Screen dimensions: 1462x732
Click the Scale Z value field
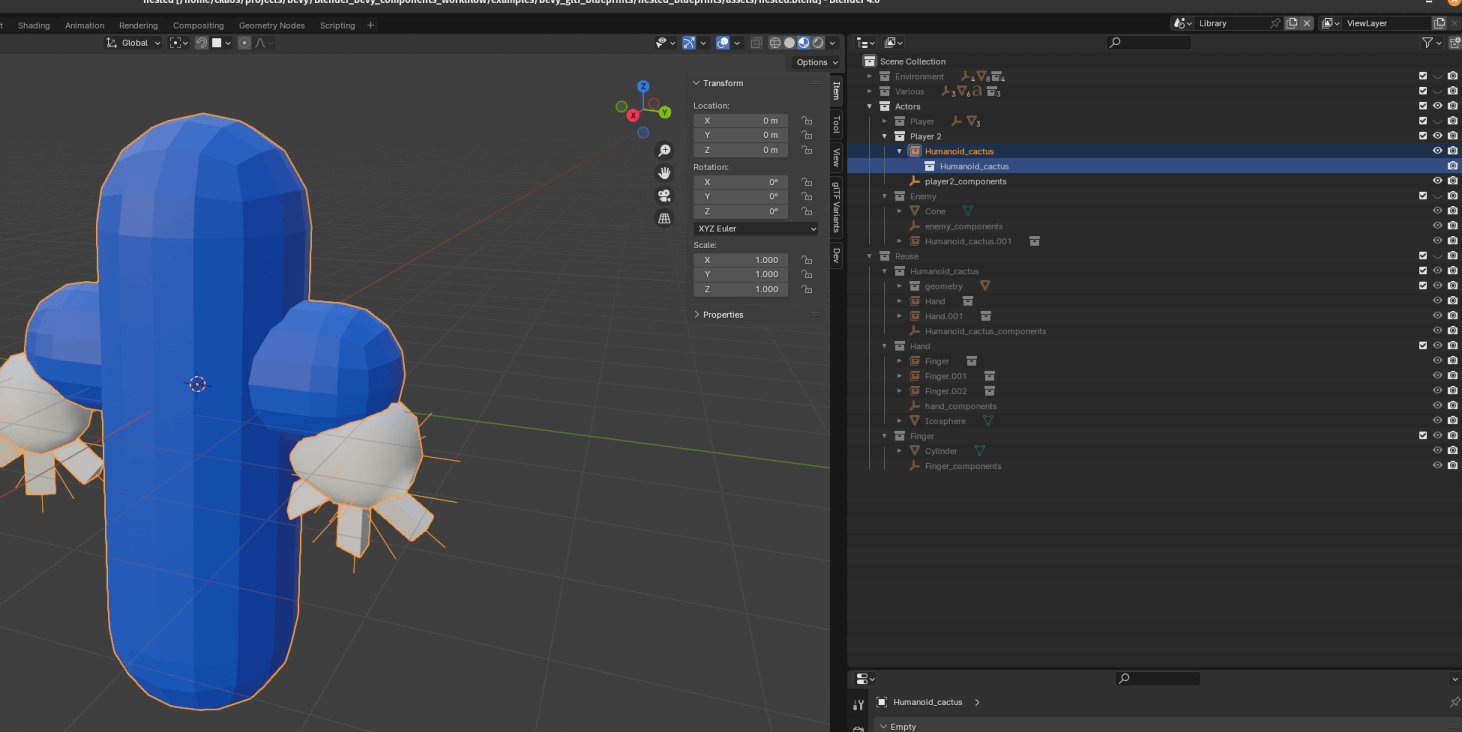740,289
